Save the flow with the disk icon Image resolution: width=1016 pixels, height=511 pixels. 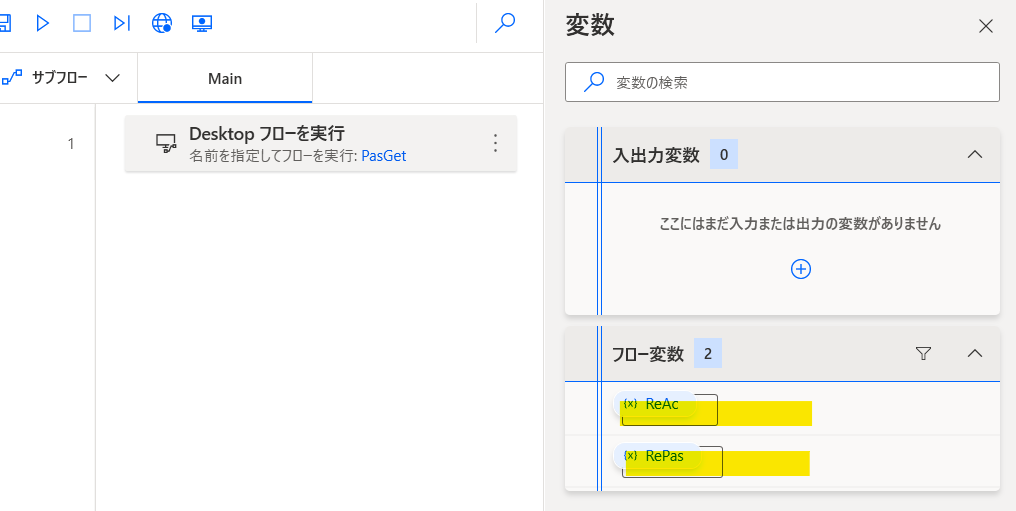(x=5, y=23)
